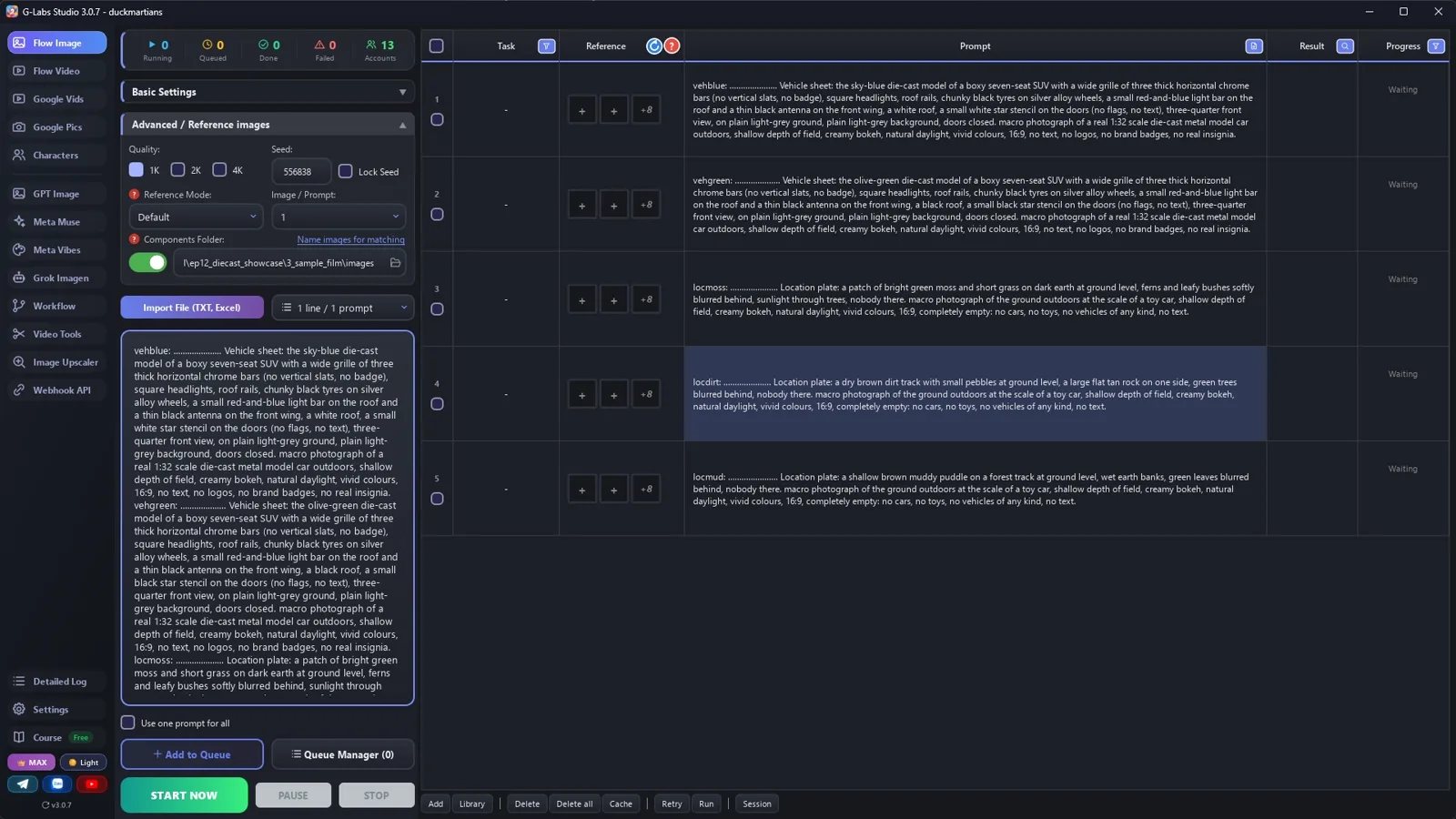This screenshot has height=819, width=1456.
Task: Click the Task column filter icon
Action: point(547,46)
